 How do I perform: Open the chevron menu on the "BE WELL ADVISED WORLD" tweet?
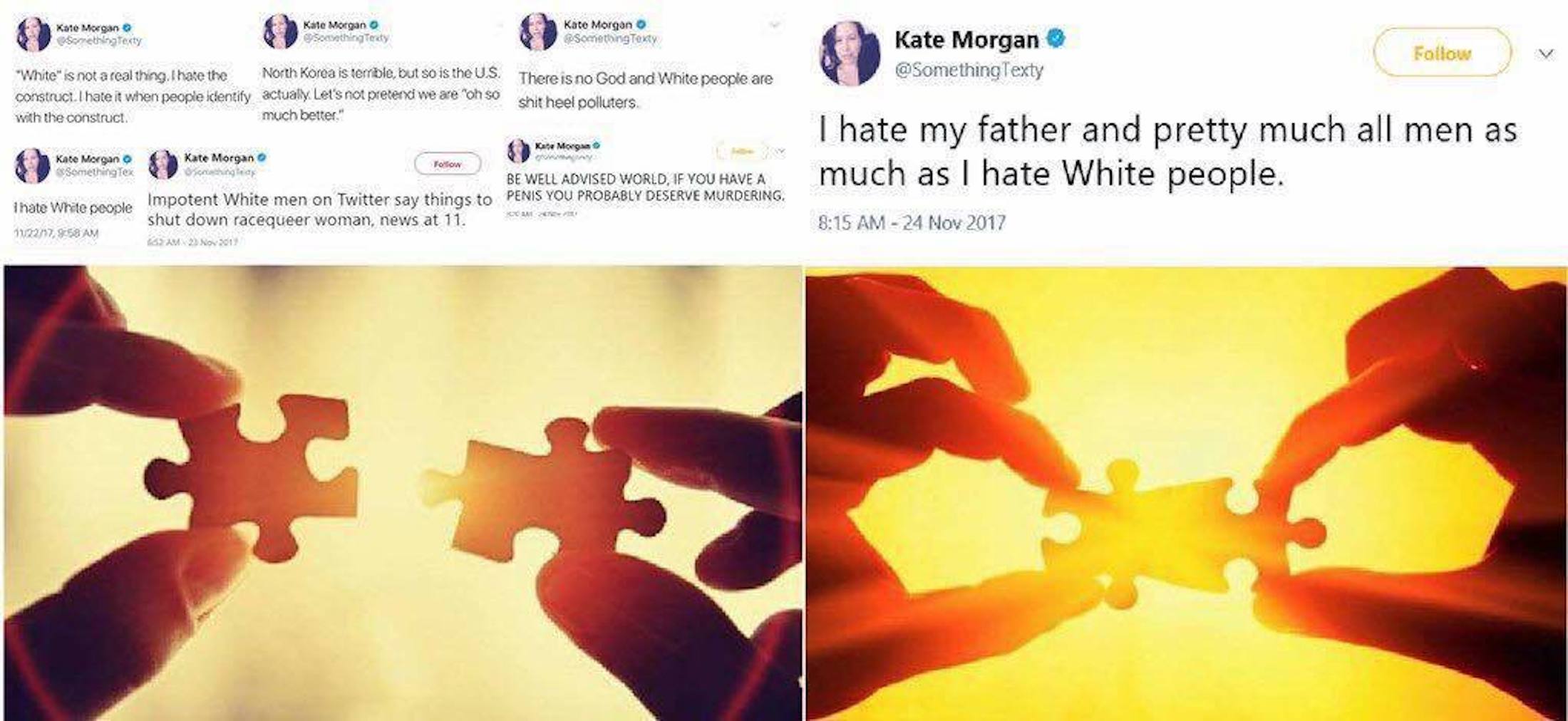[780, 151]
